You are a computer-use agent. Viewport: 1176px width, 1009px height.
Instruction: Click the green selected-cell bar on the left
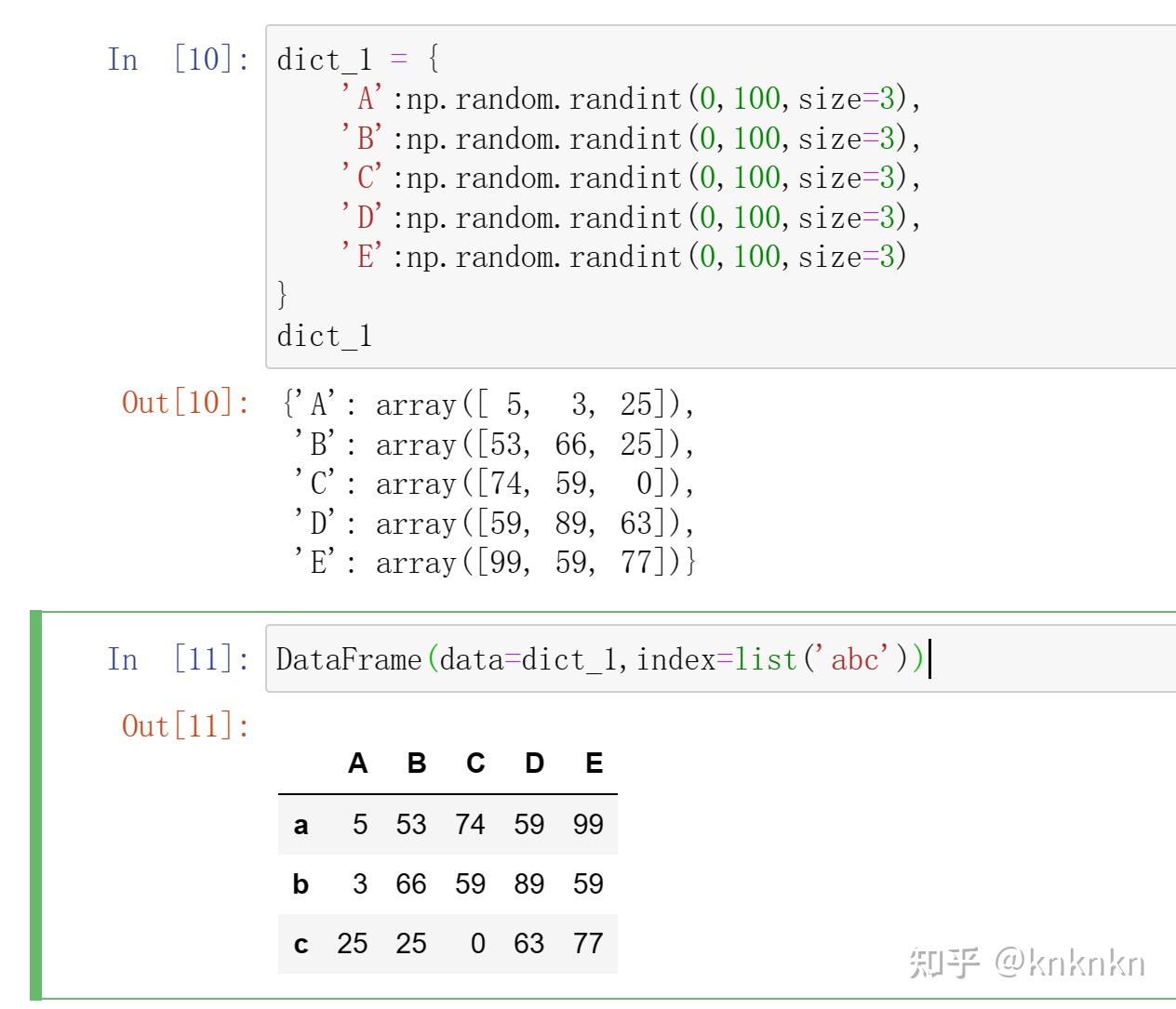point(35,805)
